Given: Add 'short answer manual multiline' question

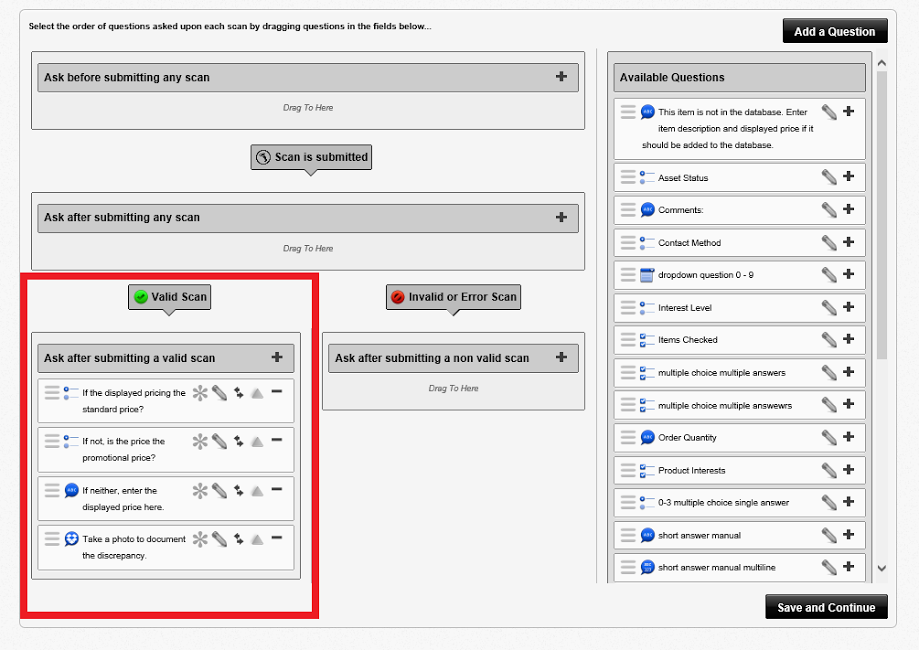Looking at the screenshot, I should (848, 567).
